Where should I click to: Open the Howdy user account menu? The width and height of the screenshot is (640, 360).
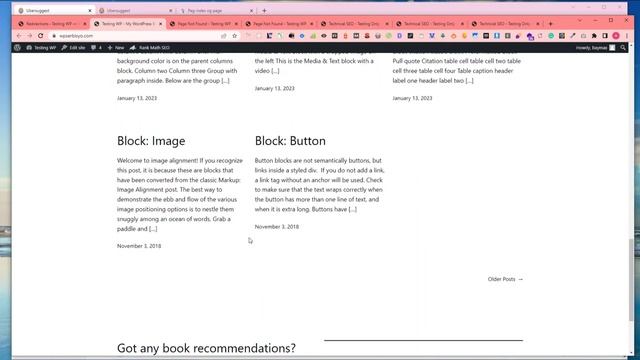point(595,48)
